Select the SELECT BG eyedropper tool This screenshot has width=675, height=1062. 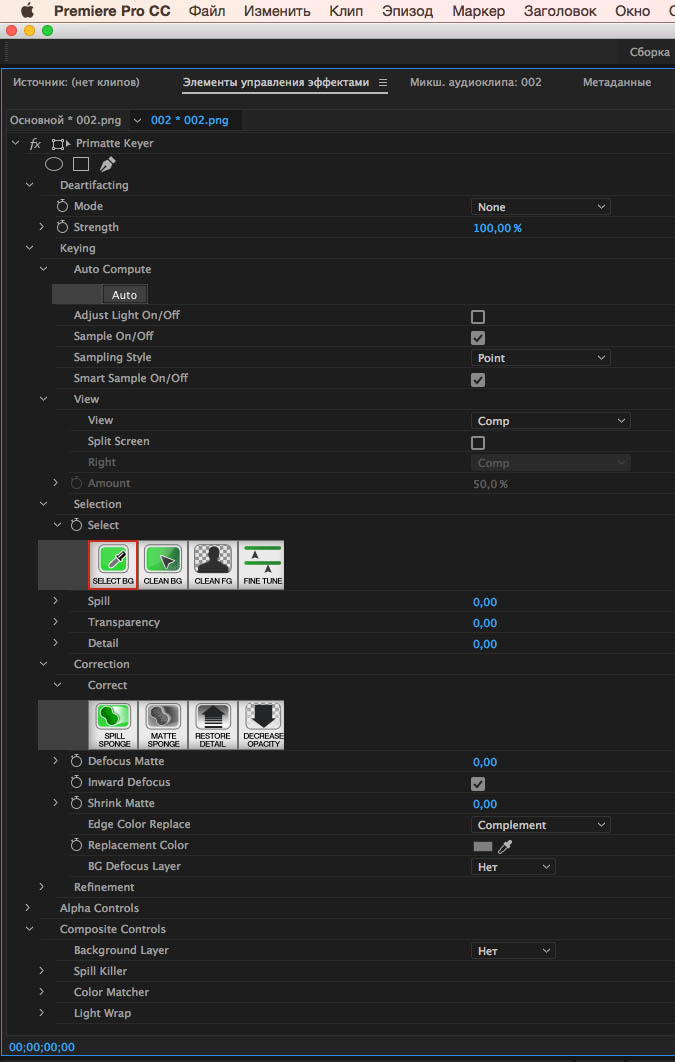(x=113, y=565)
